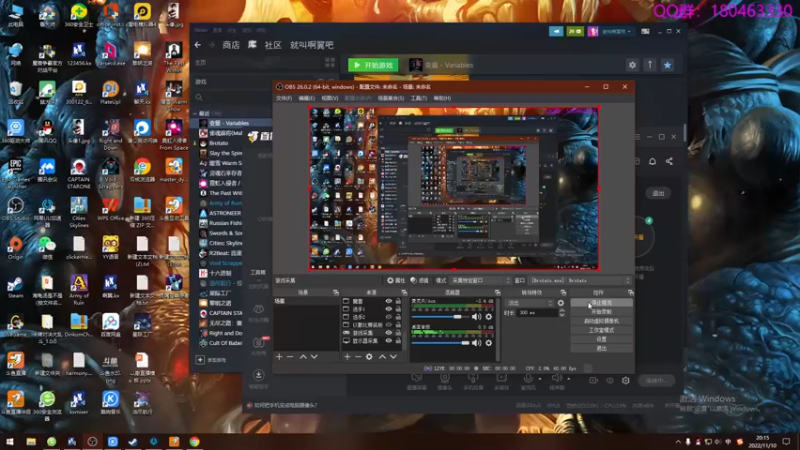Switch Steam library to grid view icon

tap(330, 63)
